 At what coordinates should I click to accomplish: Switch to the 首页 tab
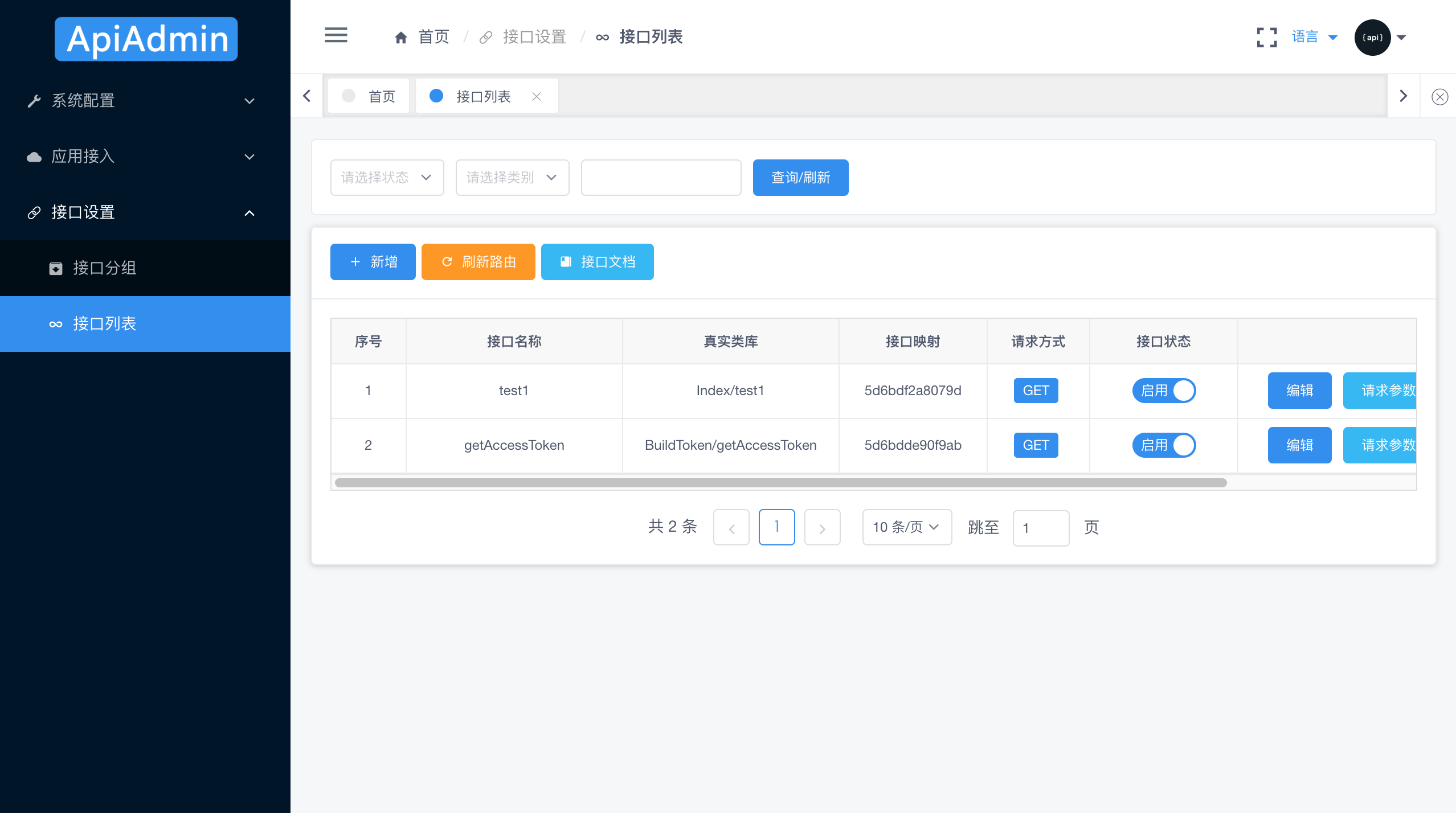pos(369,96)
